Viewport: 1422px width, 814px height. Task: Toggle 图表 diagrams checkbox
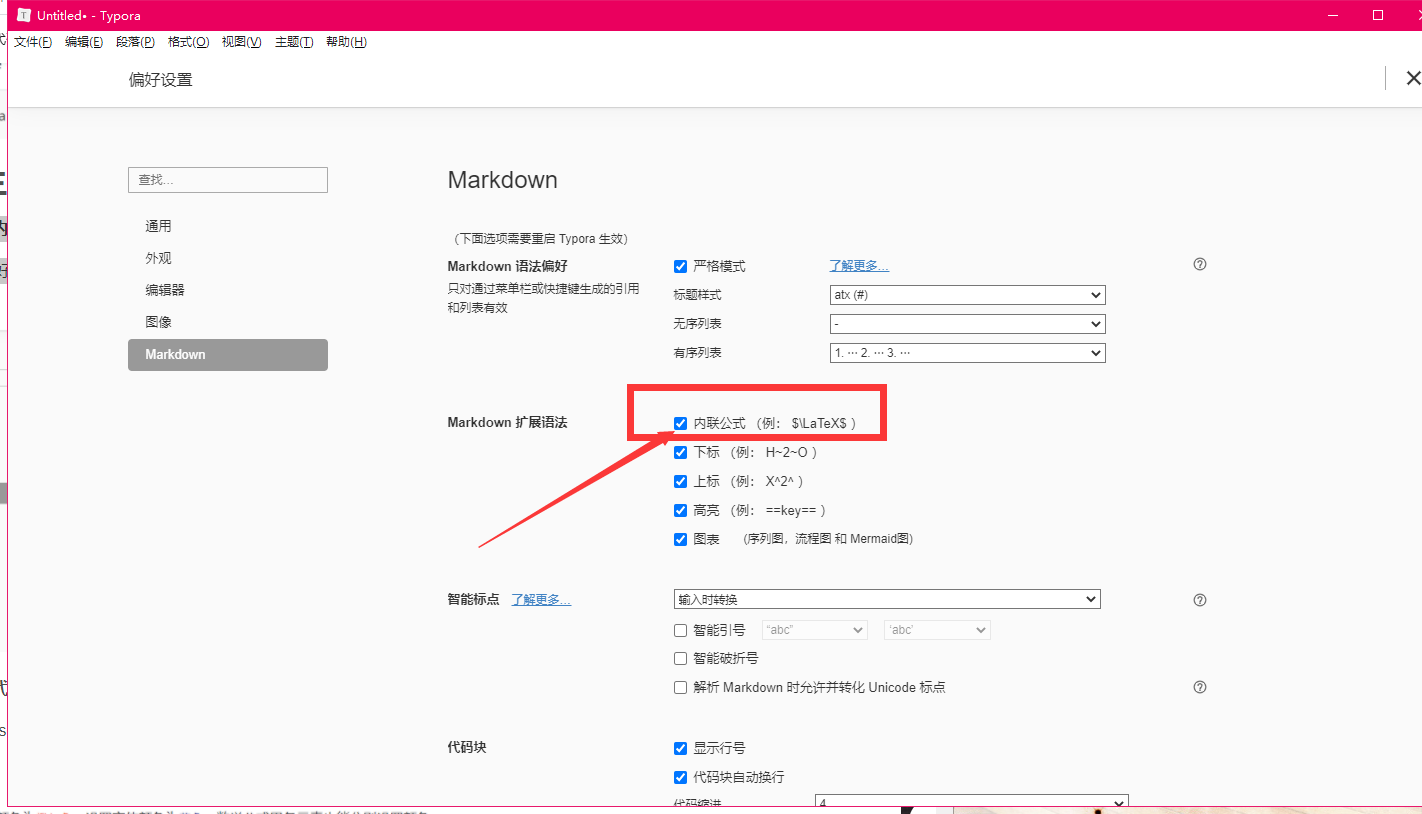[x=681, y=539]
